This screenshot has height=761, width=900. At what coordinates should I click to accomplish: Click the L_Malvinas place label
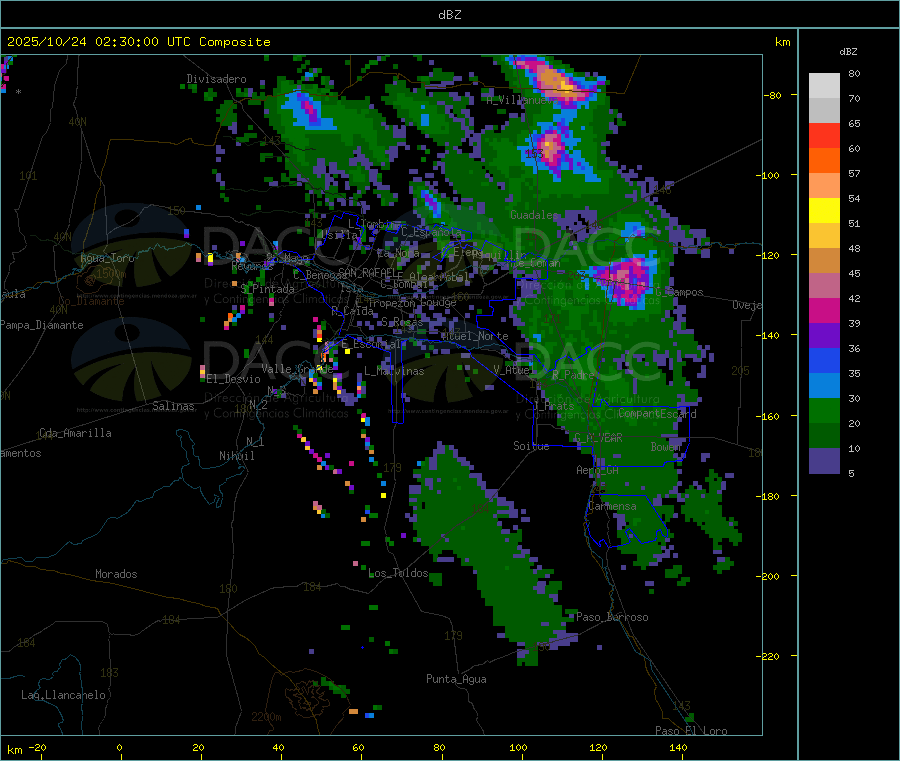pos(394,372)
